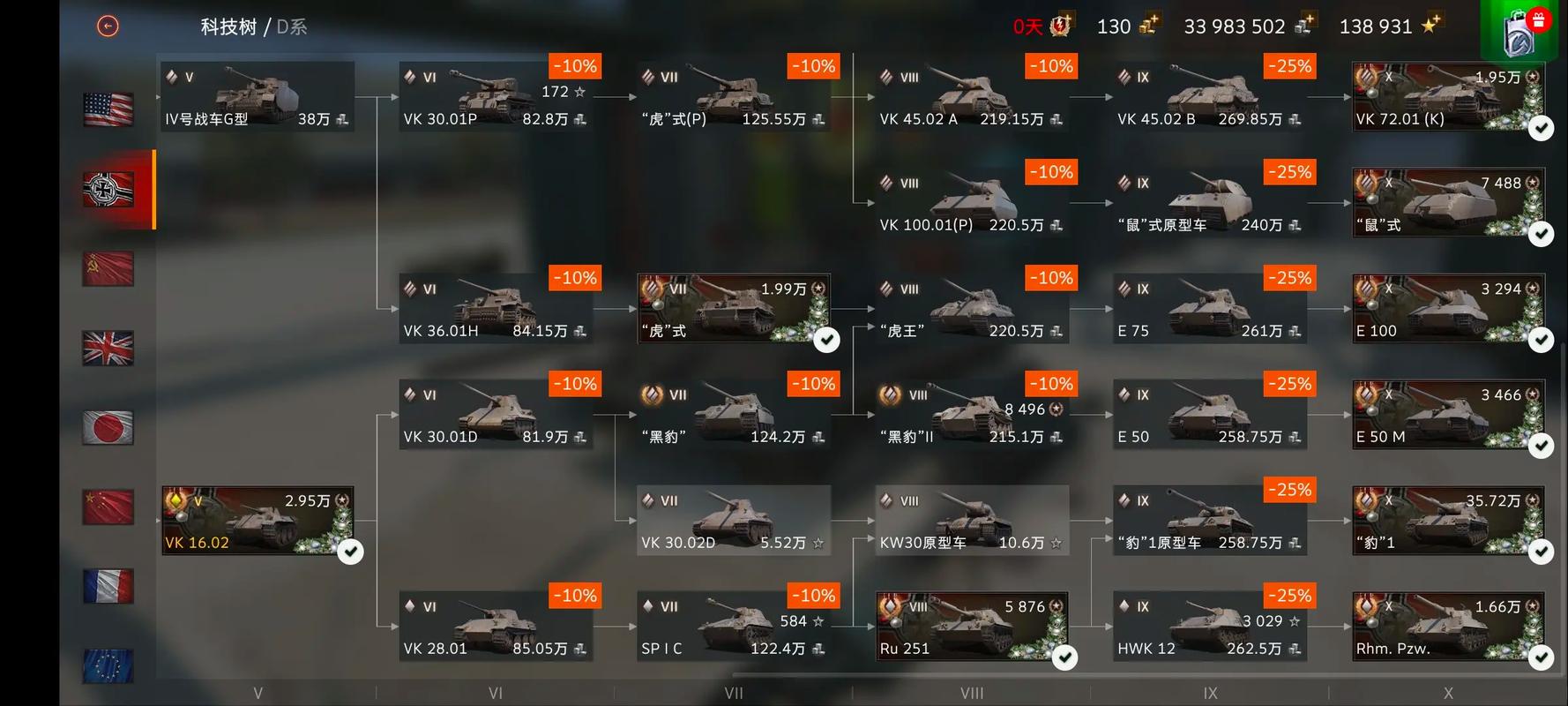Go back with the circular arrow icon
1568x706 pixels.
coord(108,26)
